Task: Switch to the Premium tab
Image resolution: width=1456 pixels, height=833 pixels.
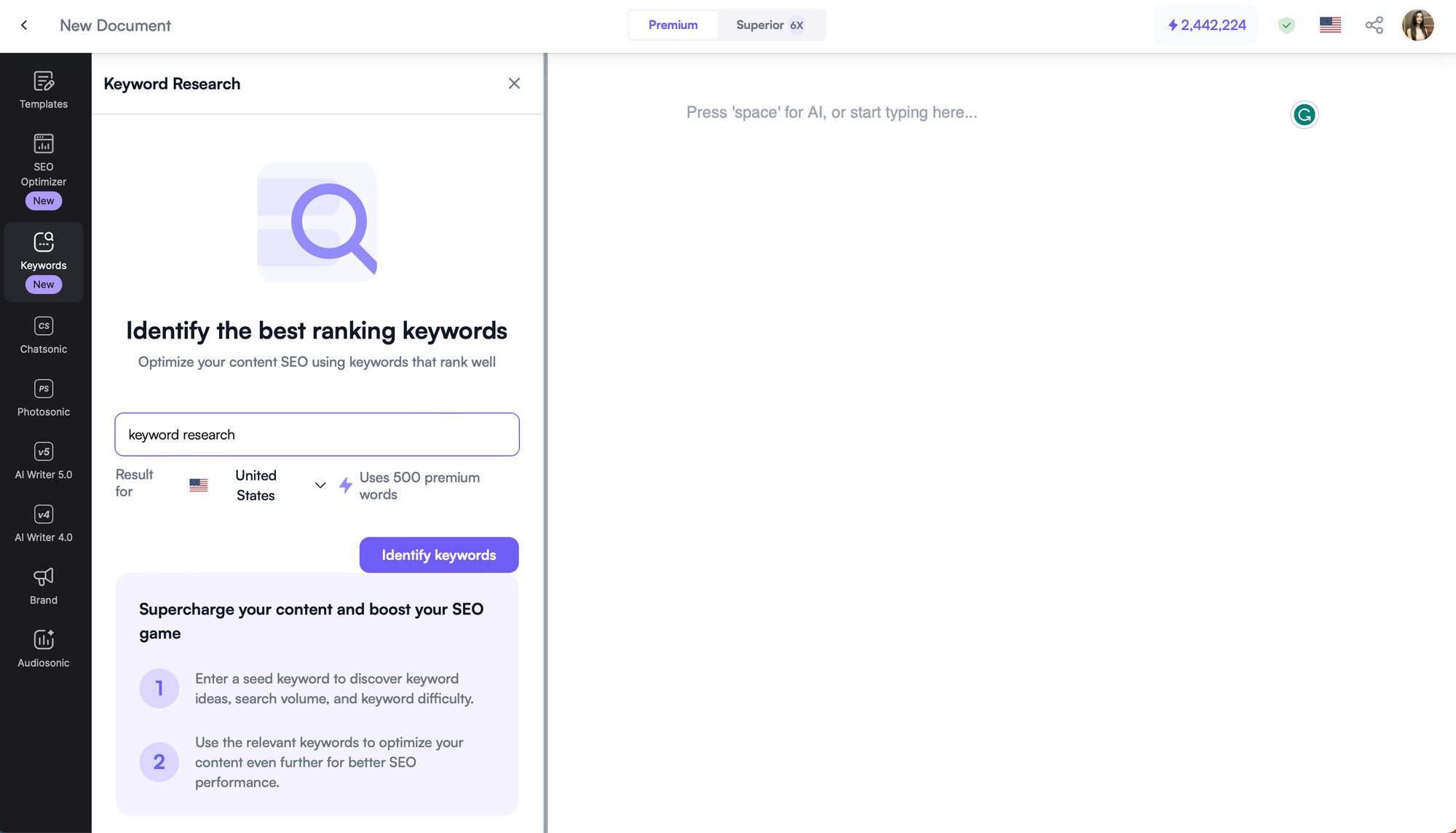Action: [x=673, y=25]
